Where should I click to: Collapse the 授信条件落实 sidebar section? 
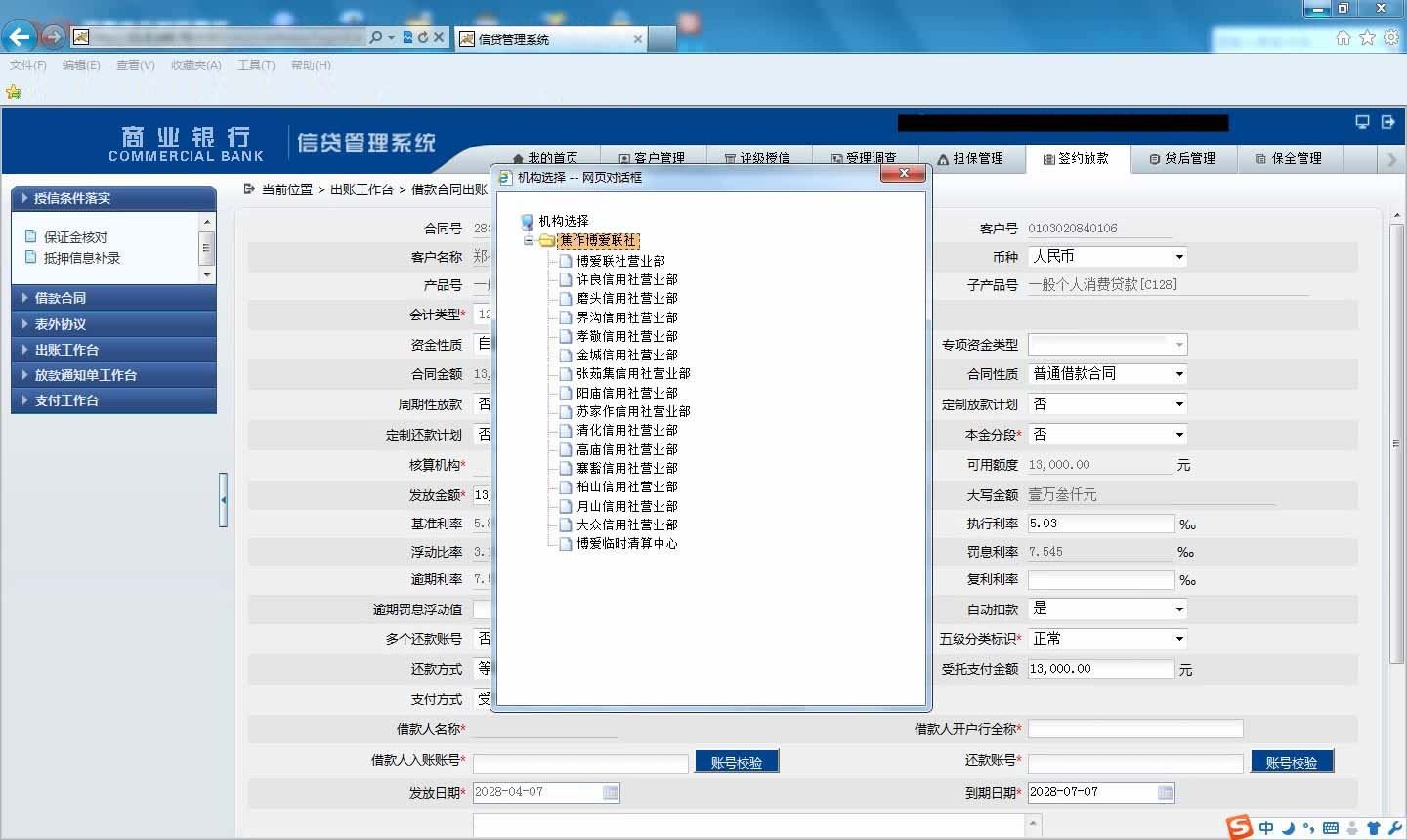(113, 198)
